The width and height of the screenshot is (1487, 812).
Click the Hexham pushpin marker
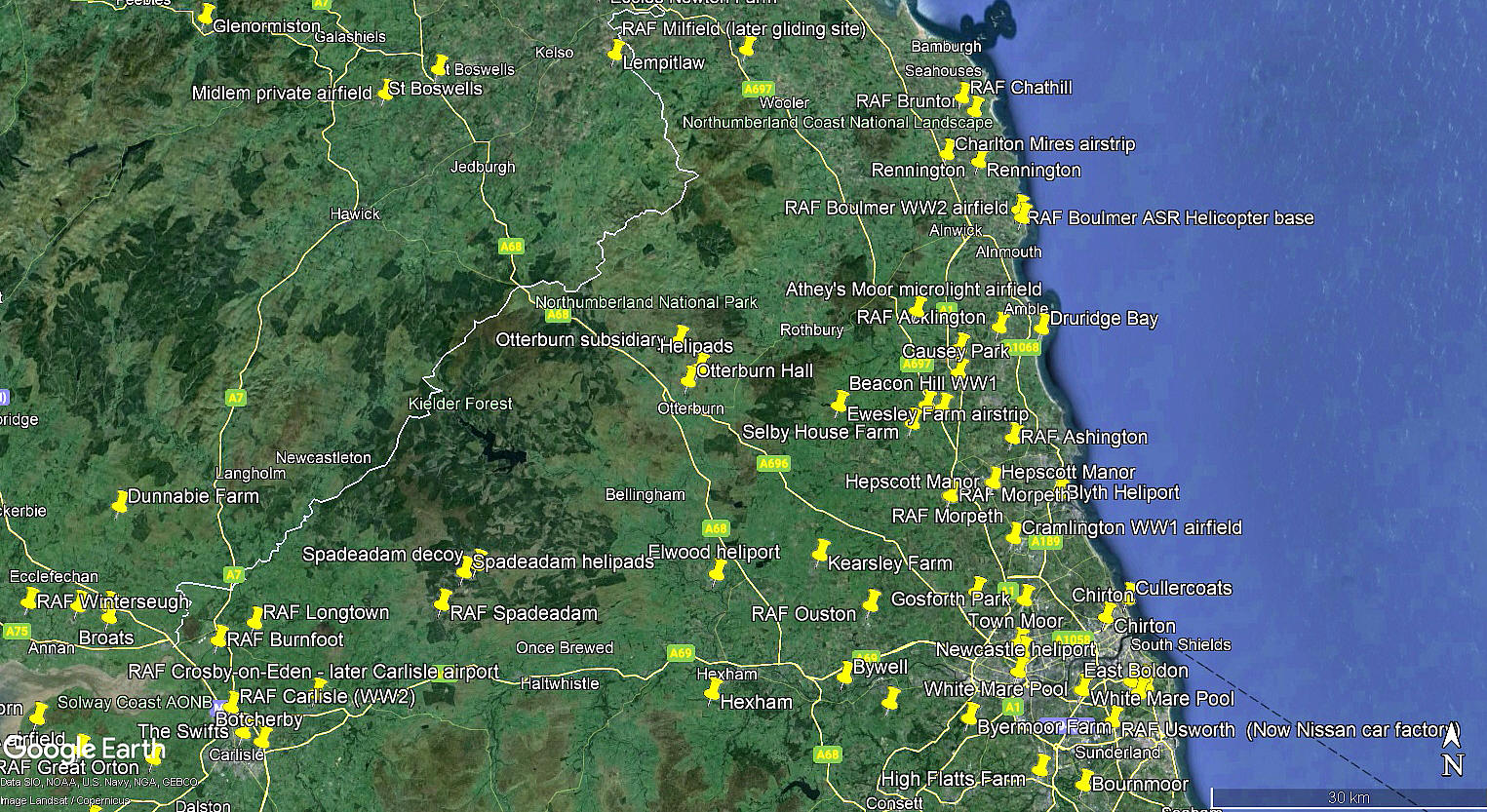point(713,692)
